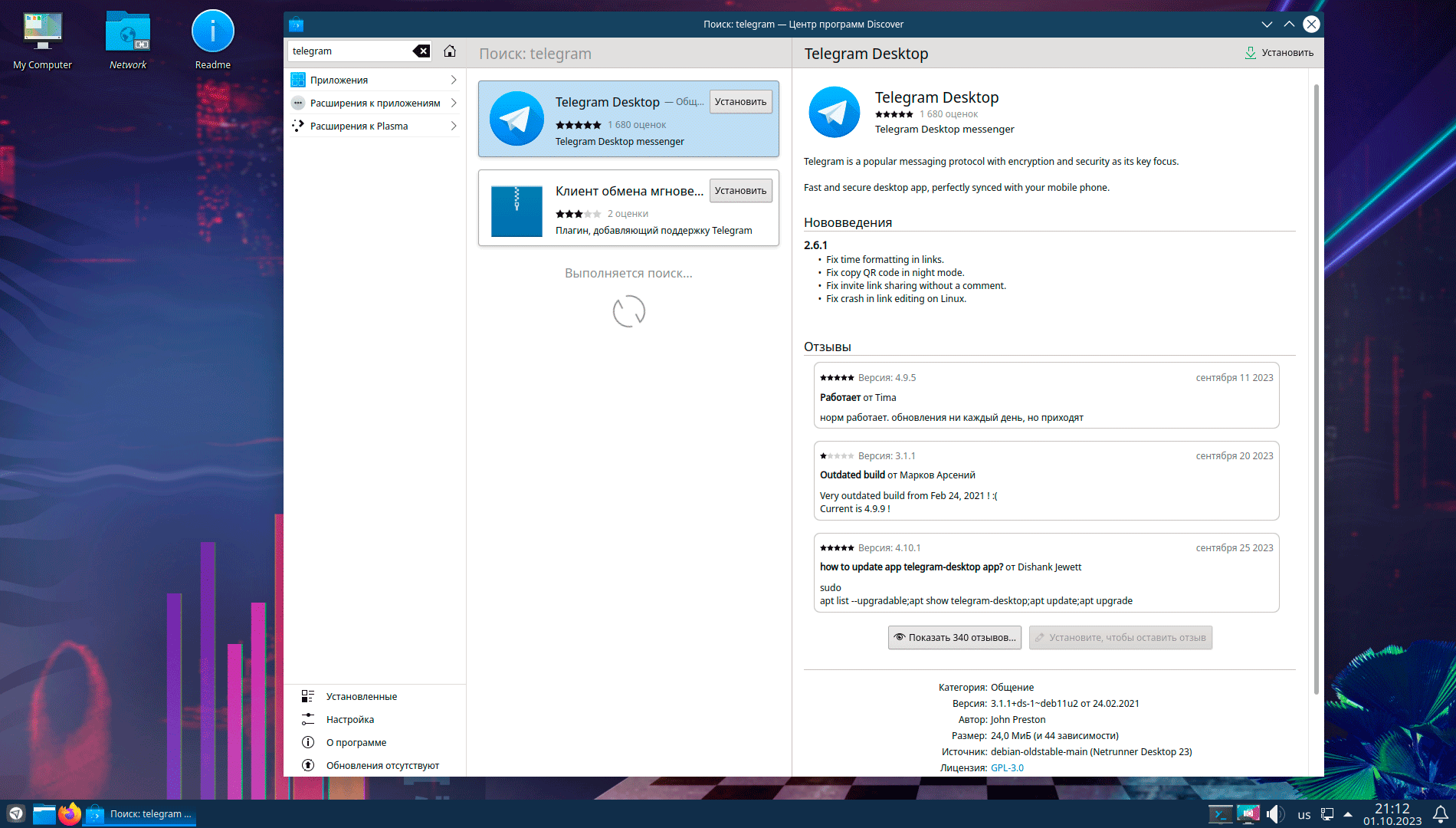
Task: Open the Настройка section
Action: [349, 719]
